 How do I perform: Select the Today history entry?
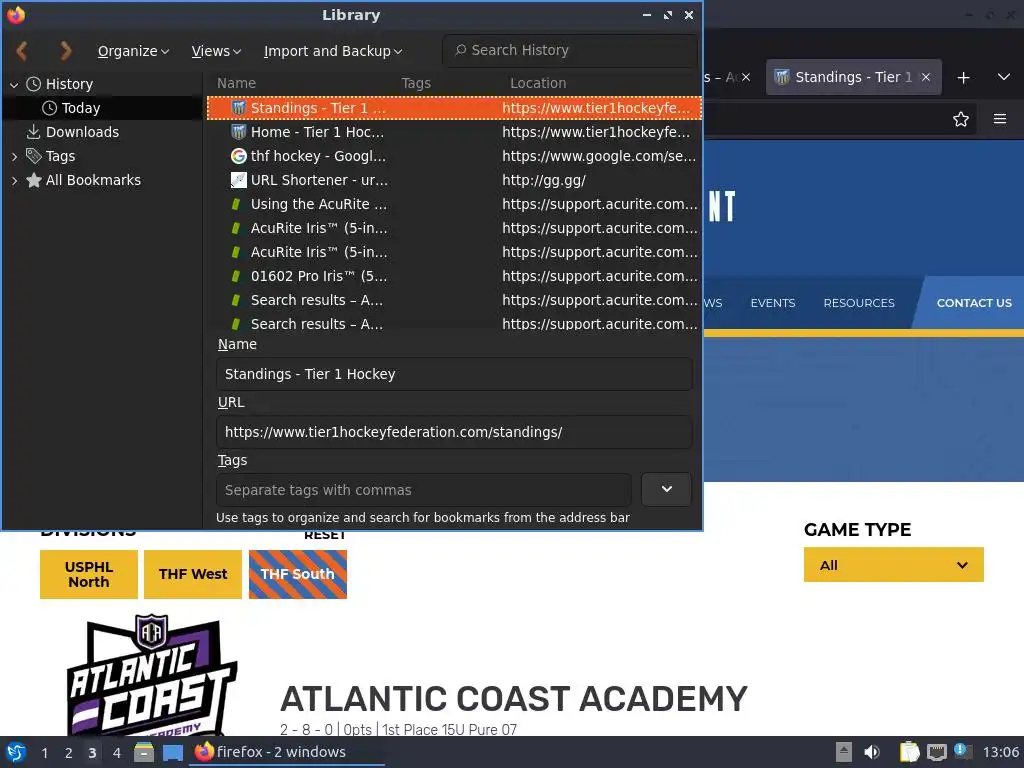pos(81,108)
